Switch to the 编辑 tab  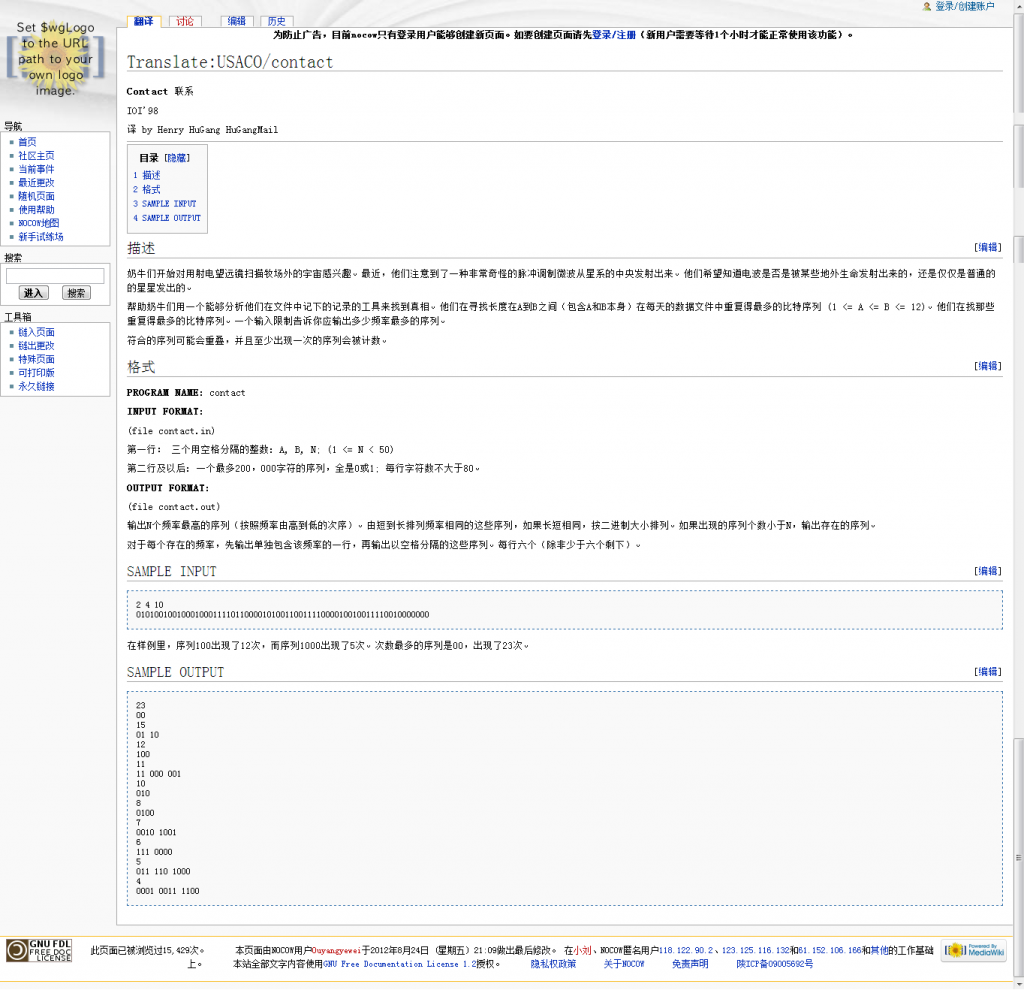click(x=236, y=20)
